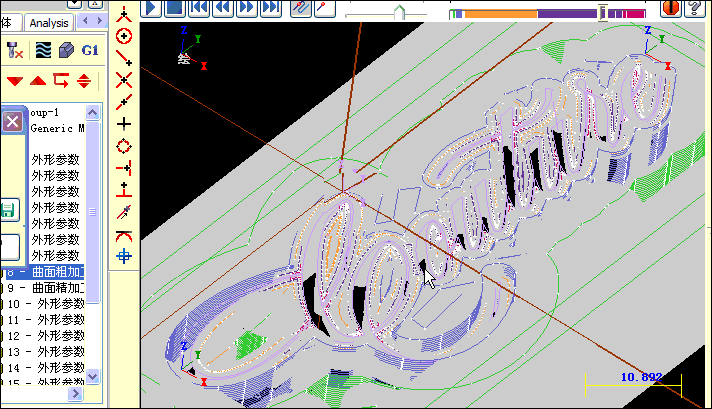Click the green floppy save icon
Image resolution: width=712 pixels, height=409 pixels.
[x=8, y=210]
